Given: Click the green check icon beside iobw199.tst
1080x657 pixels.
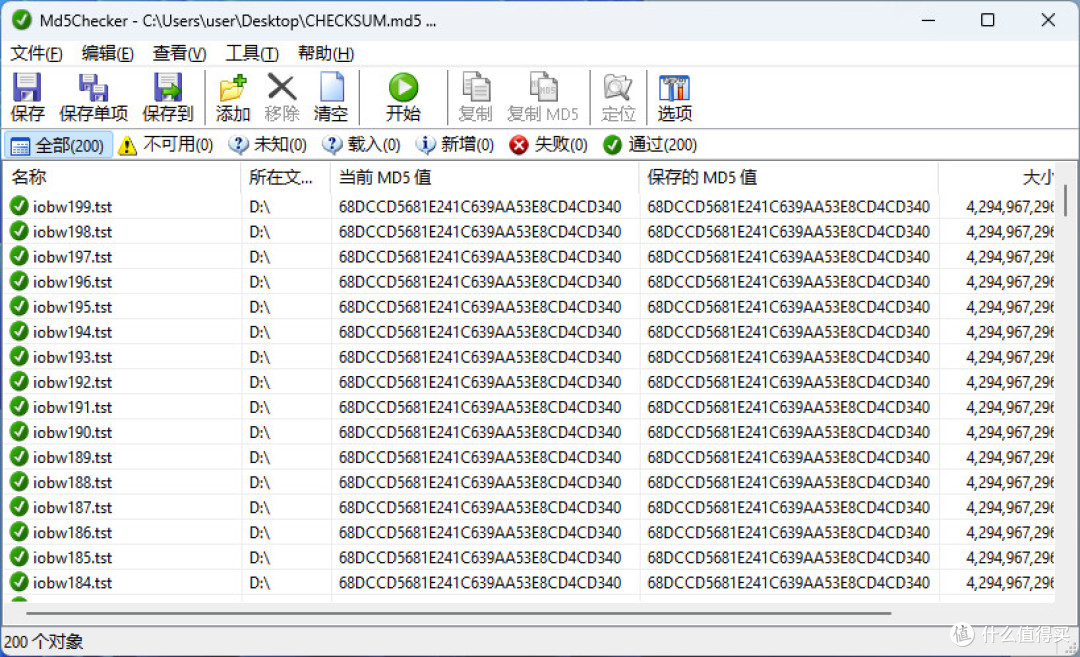Looking at the screenshot, I should (19, 206).
